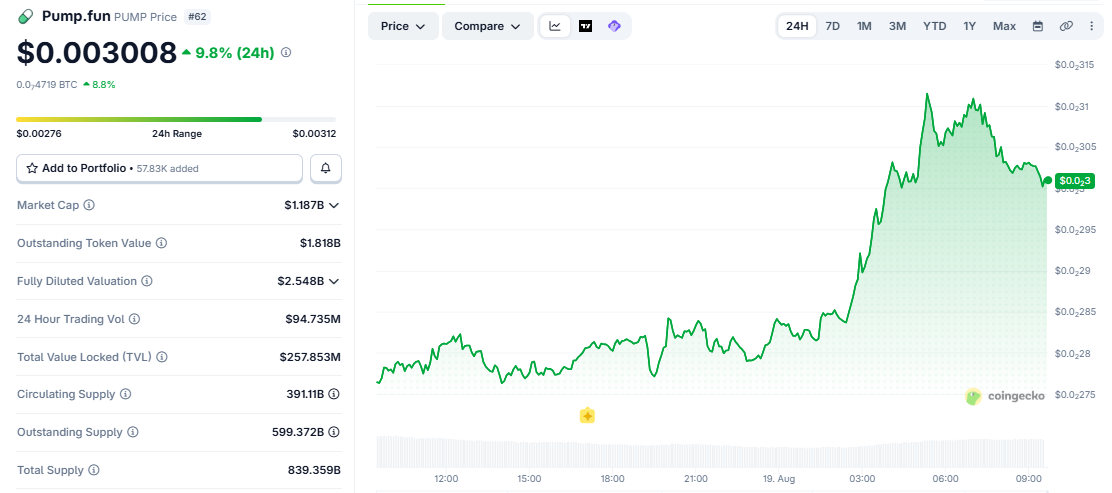Expand Market Cap chevron
The image size is (1112, 493).
[x=334, y=206]
